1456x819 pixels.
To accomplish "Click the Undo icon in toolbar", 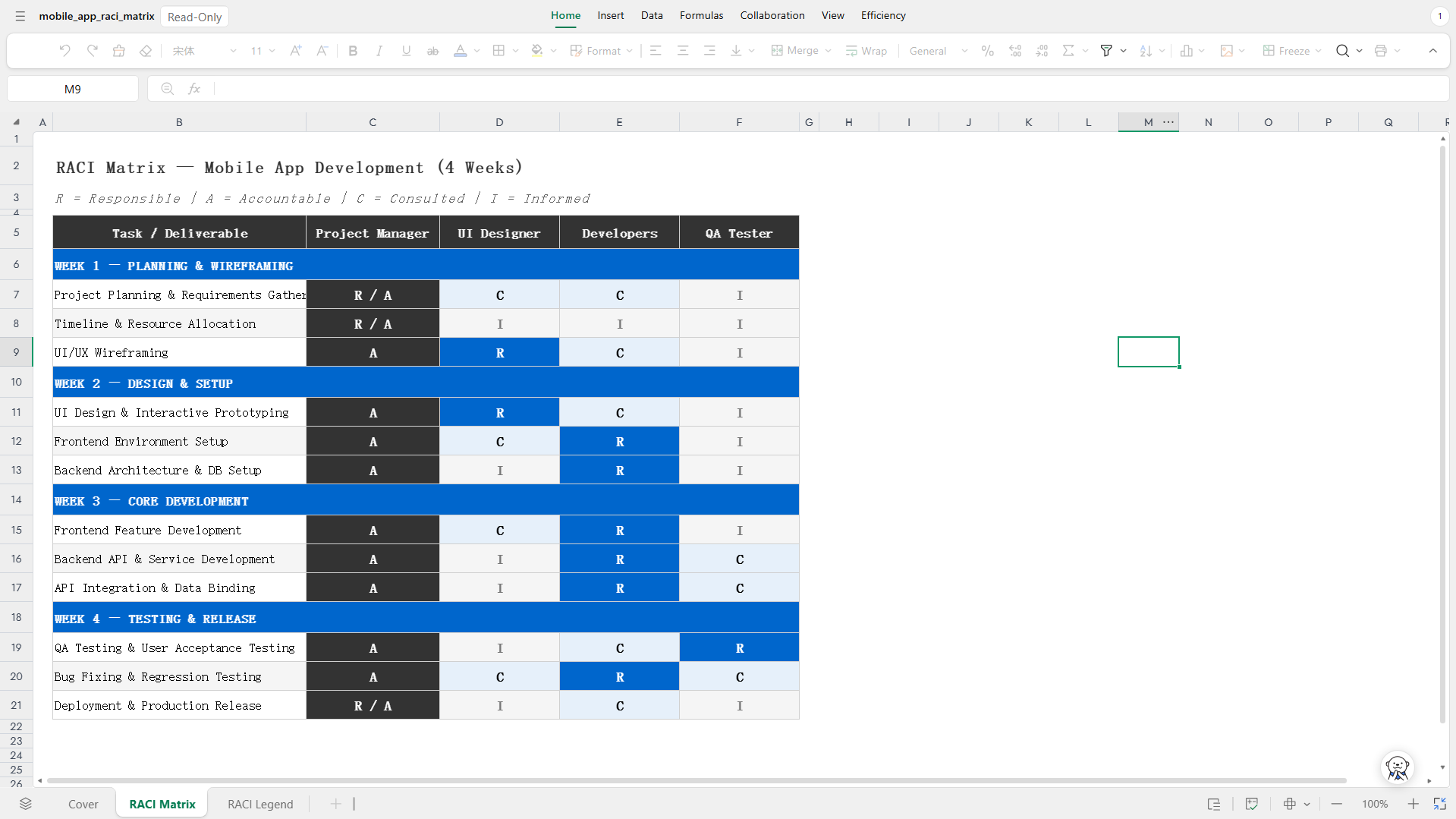I will 65,51.
